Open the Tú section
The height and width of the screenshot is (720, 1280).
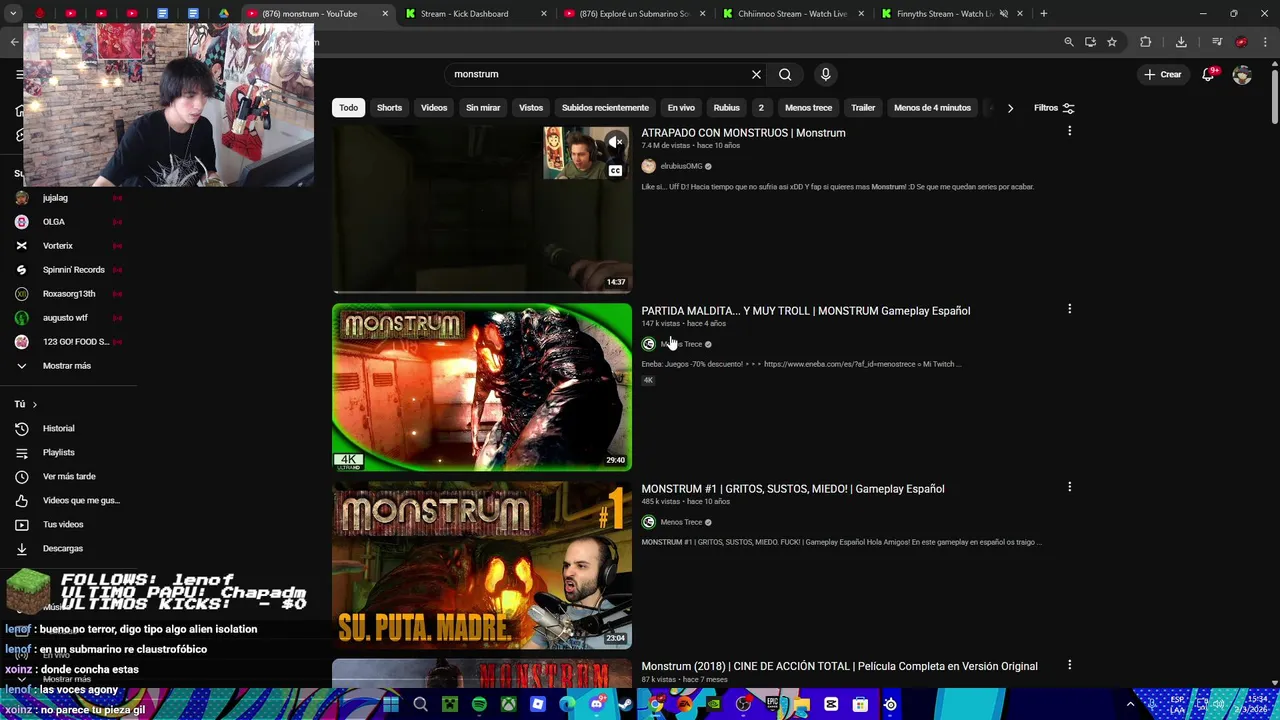[x=25, y=404]
